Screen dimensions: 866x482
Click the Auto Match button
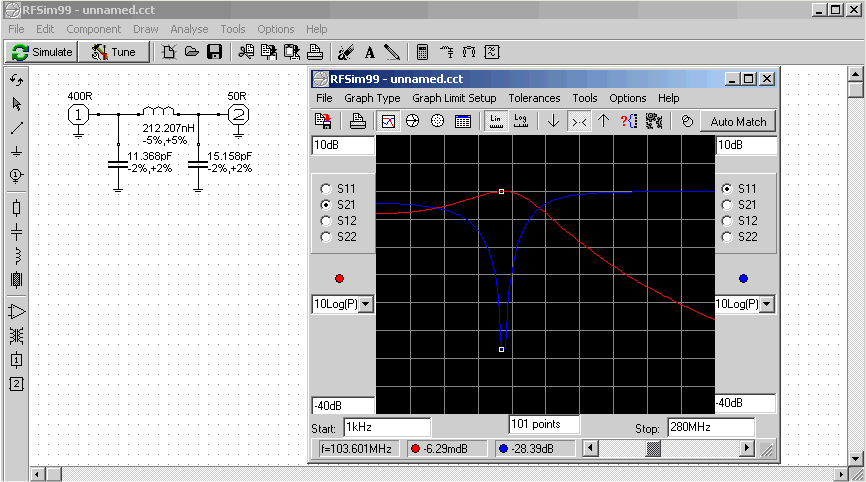click(737, 121)
